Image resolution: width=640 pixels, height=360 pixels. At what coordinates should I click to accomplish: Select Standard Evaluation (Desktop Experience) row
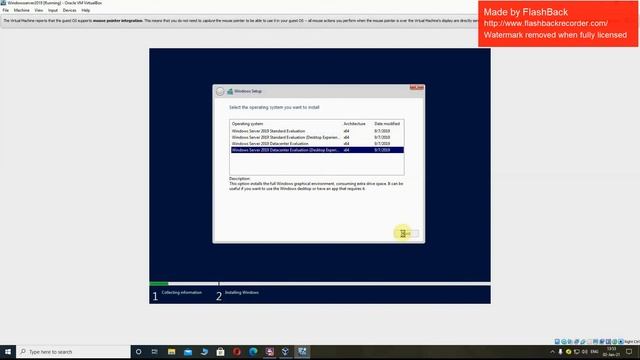[317, 138]
